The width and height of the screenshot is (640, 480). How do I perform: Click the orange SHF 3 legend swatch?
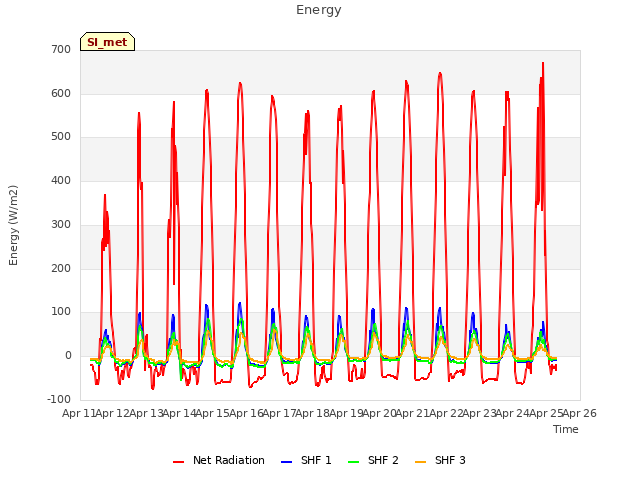tap(420, 461)
